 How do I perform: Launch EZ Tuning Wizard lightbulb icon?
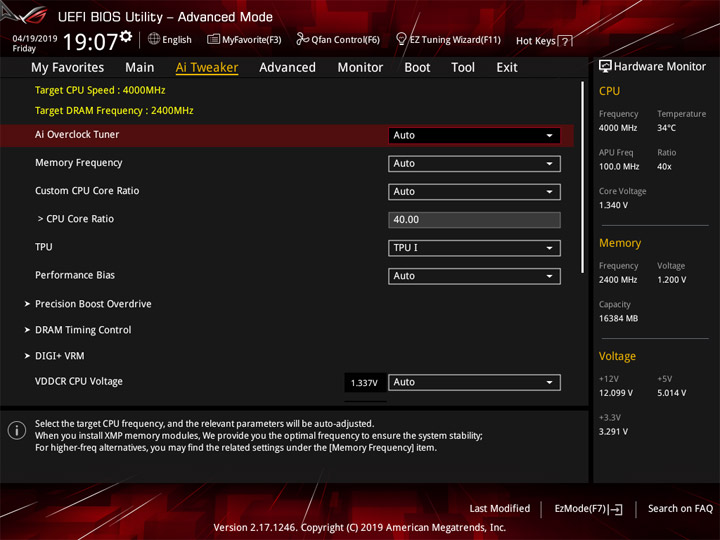[401, 39]
